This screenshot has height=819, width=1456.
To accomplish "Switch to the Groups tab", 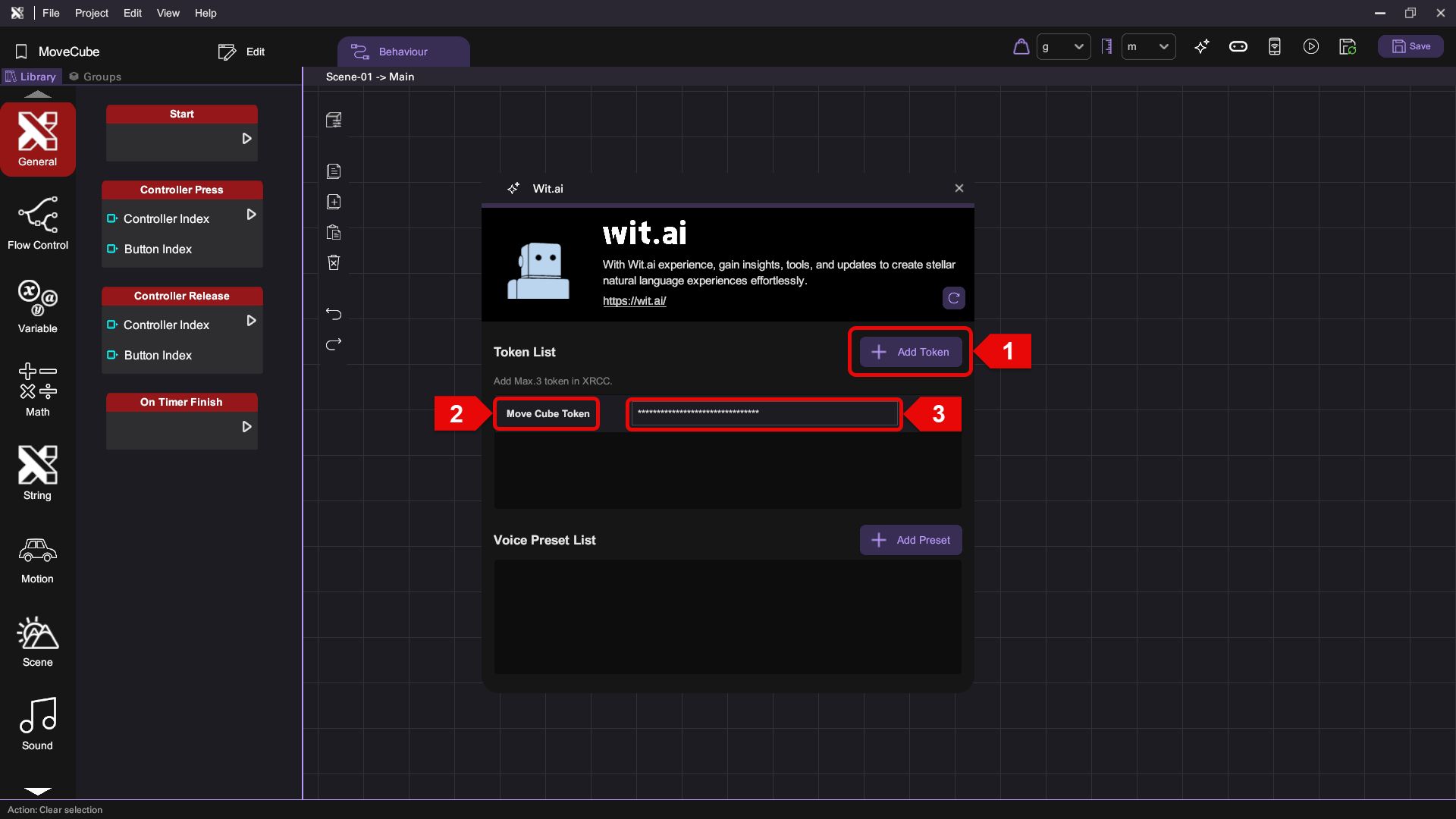I will 96,77.
